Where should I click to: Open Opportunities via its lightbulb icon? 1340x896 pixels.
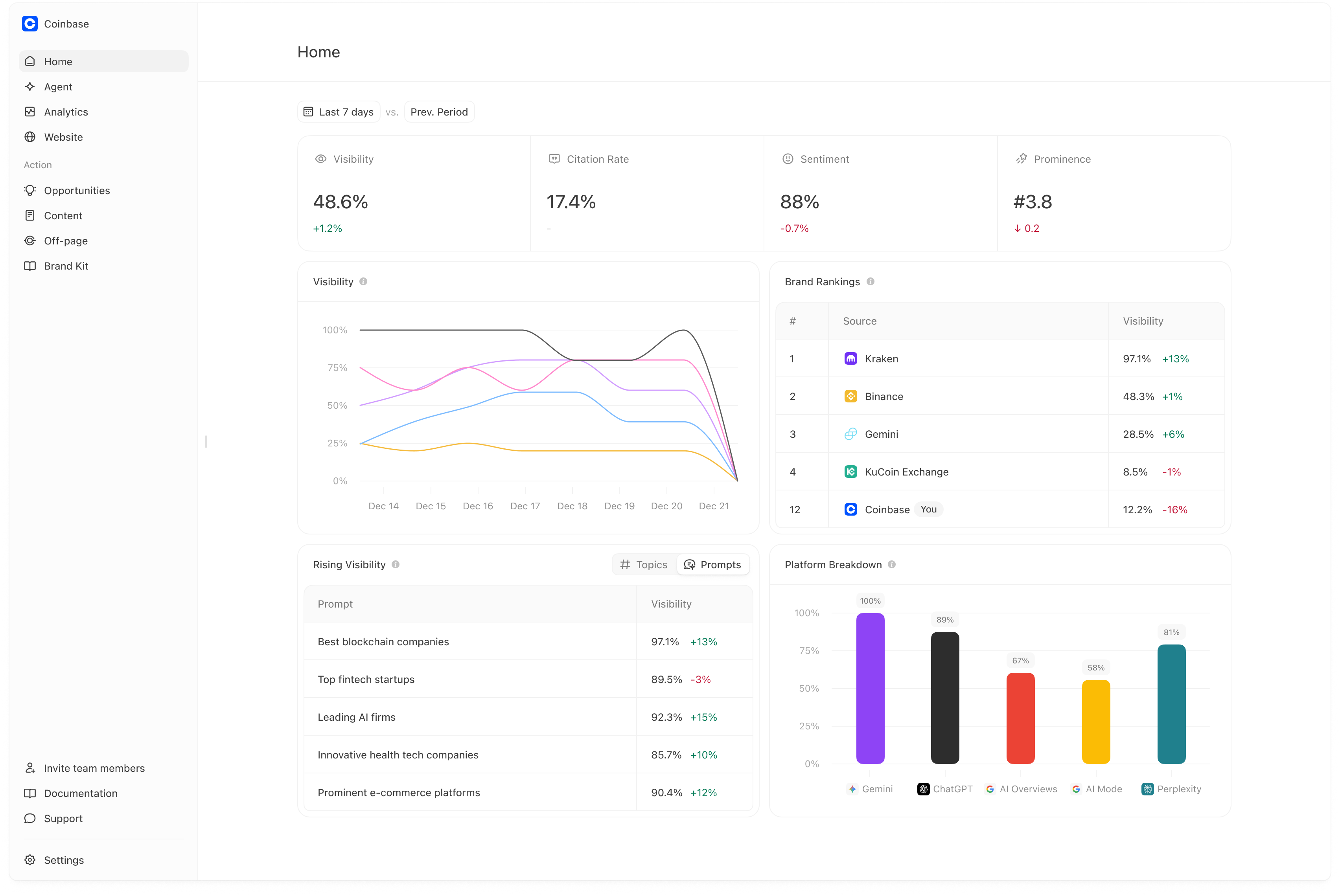[x=30, y=190]
